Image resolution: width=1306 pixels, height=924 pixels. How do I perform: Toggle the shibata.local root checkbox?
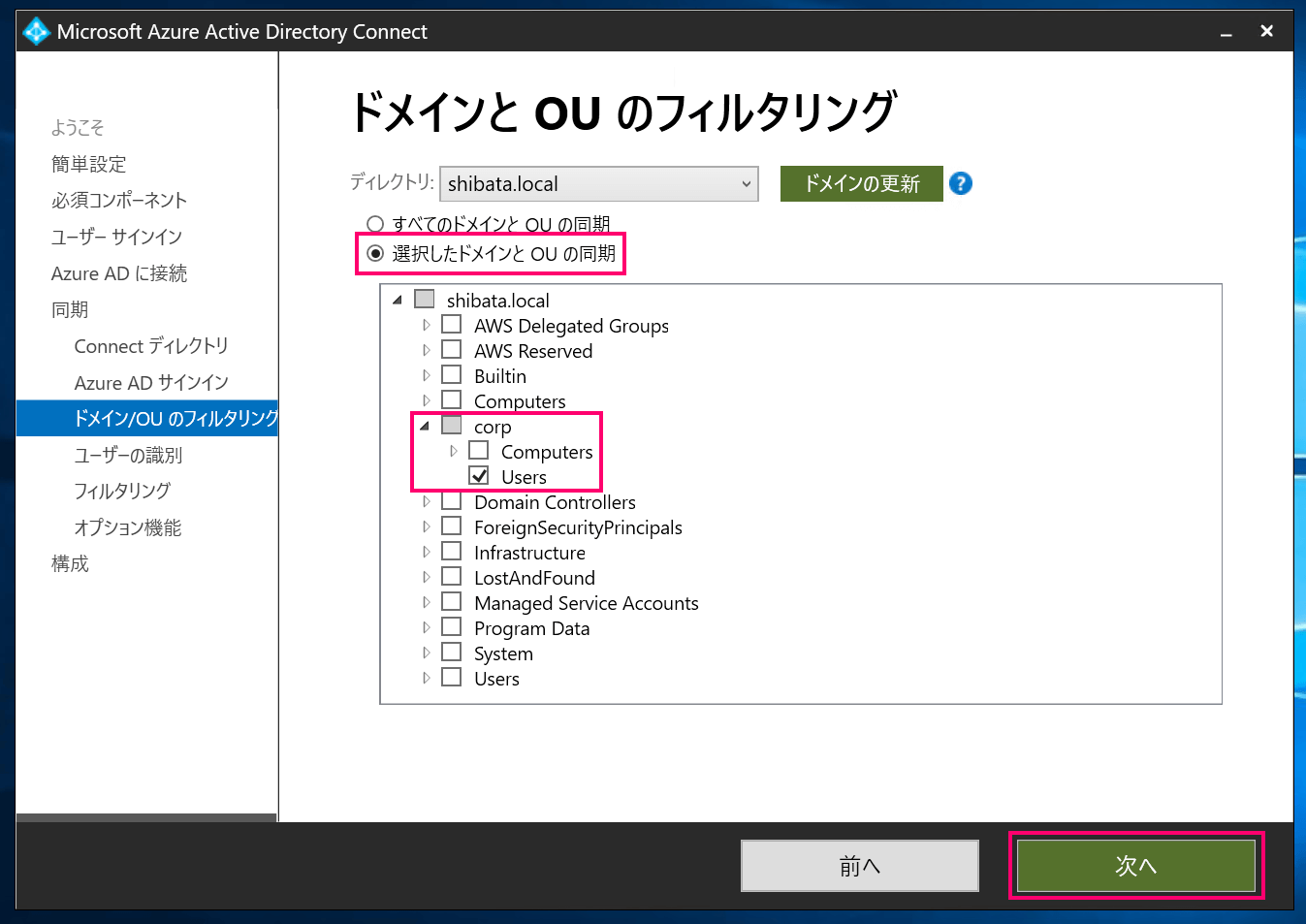[424, 299]
